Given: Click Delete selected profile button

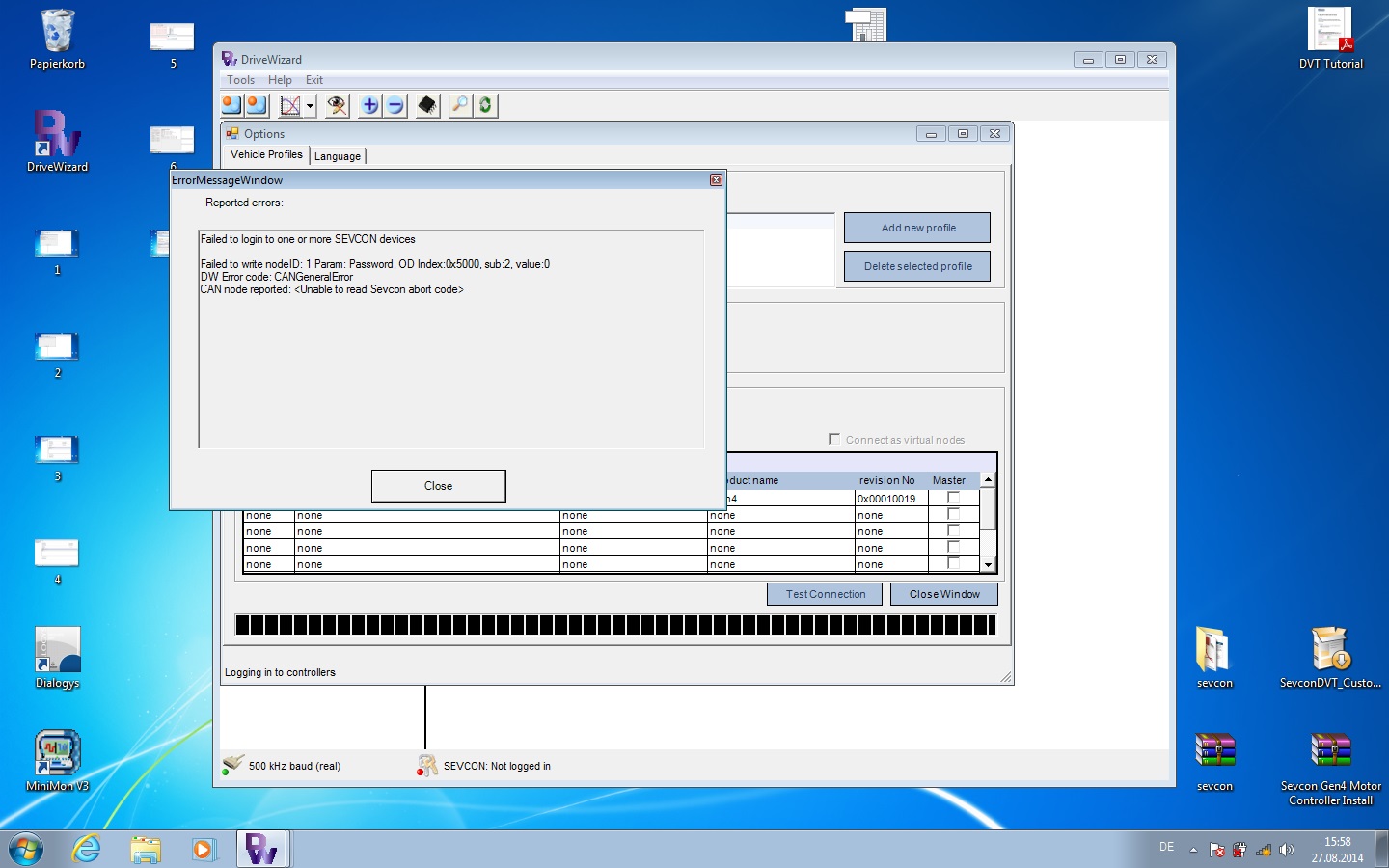Looking at the screenshot, I should tap(917, 266).
